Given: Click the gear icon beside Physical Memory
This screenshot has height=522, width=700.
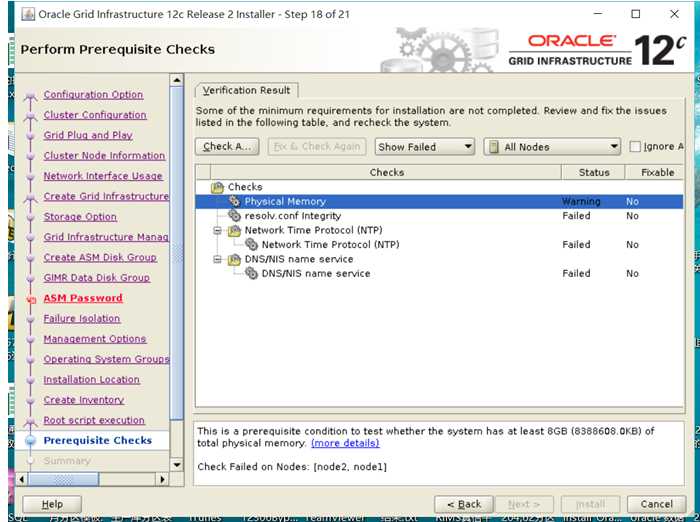Looking at the screenshot, I should [x=234, y=201].
